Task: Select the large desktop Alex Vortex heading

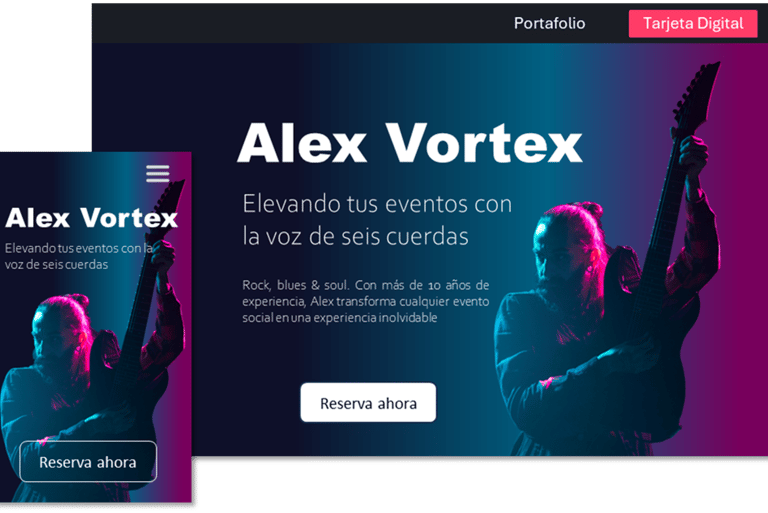Action: [x=410, y=143]
